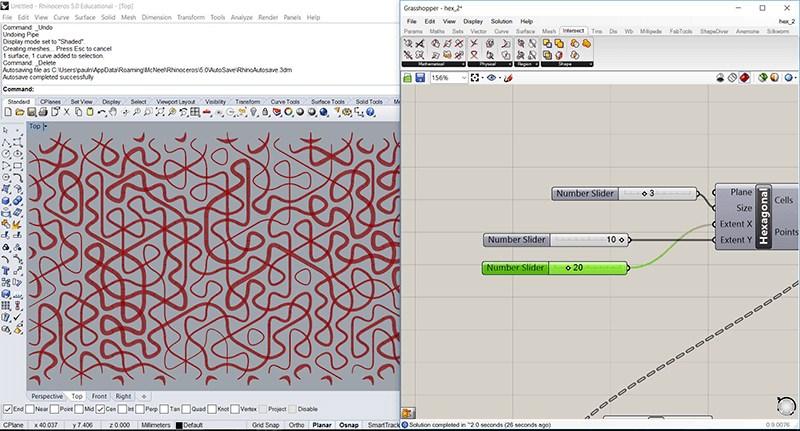Viewport: 800px width, 431px height.
Task: Open Rhino Curve menu
Action: 61,17
